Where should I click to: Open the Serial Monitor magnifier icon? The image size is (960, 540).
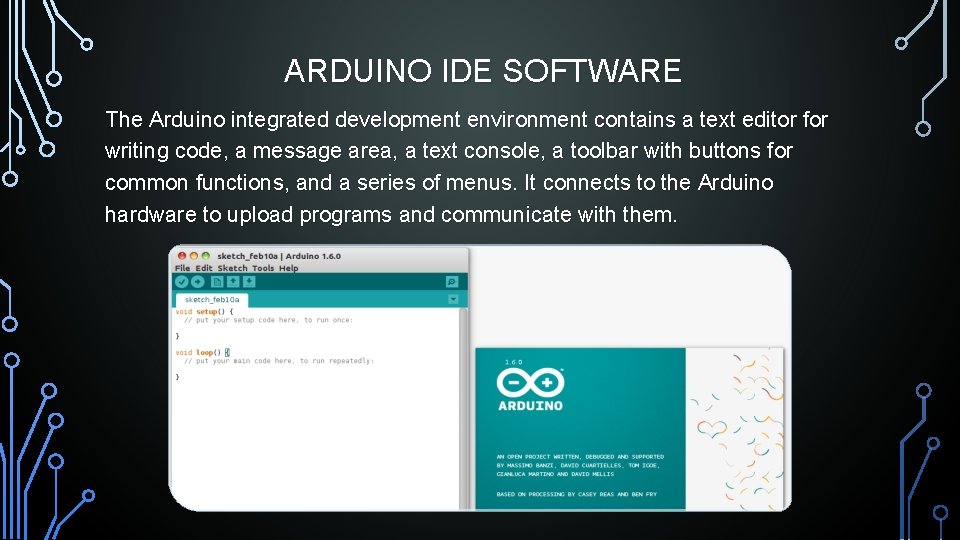click(452, 282)
